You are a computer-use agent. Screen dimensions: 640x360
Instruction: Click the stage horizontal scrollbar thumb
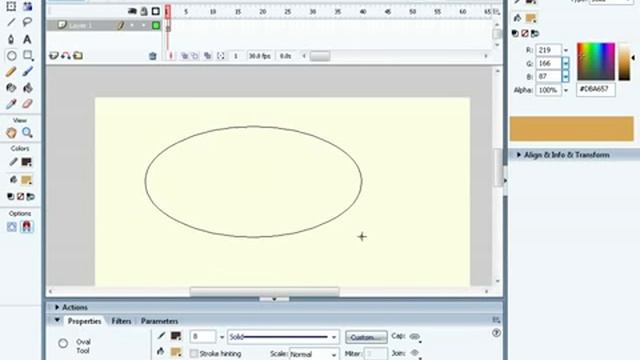click(264, 291)
